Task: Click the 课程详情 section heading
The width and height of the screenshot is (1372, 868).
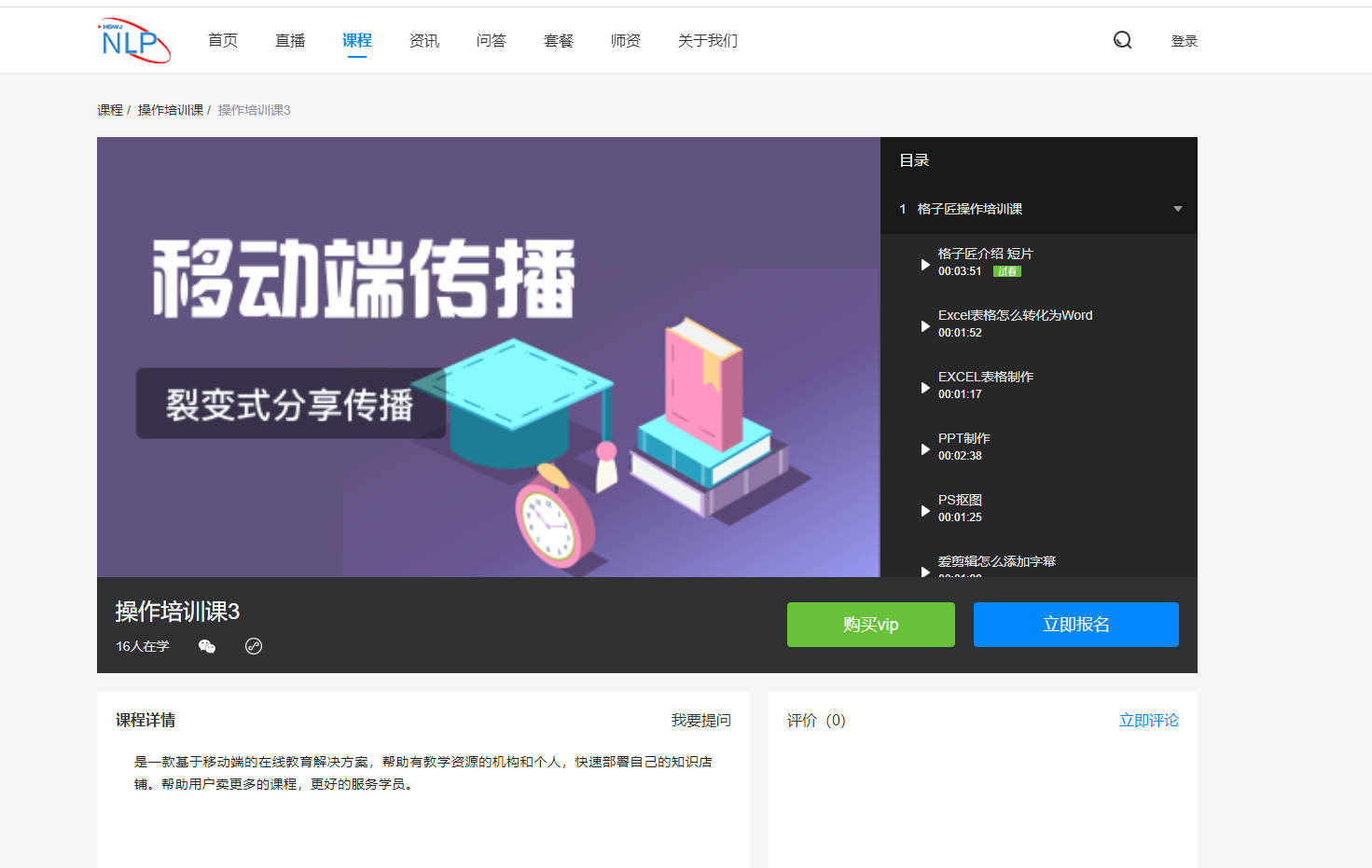Action: click(146, 720)
